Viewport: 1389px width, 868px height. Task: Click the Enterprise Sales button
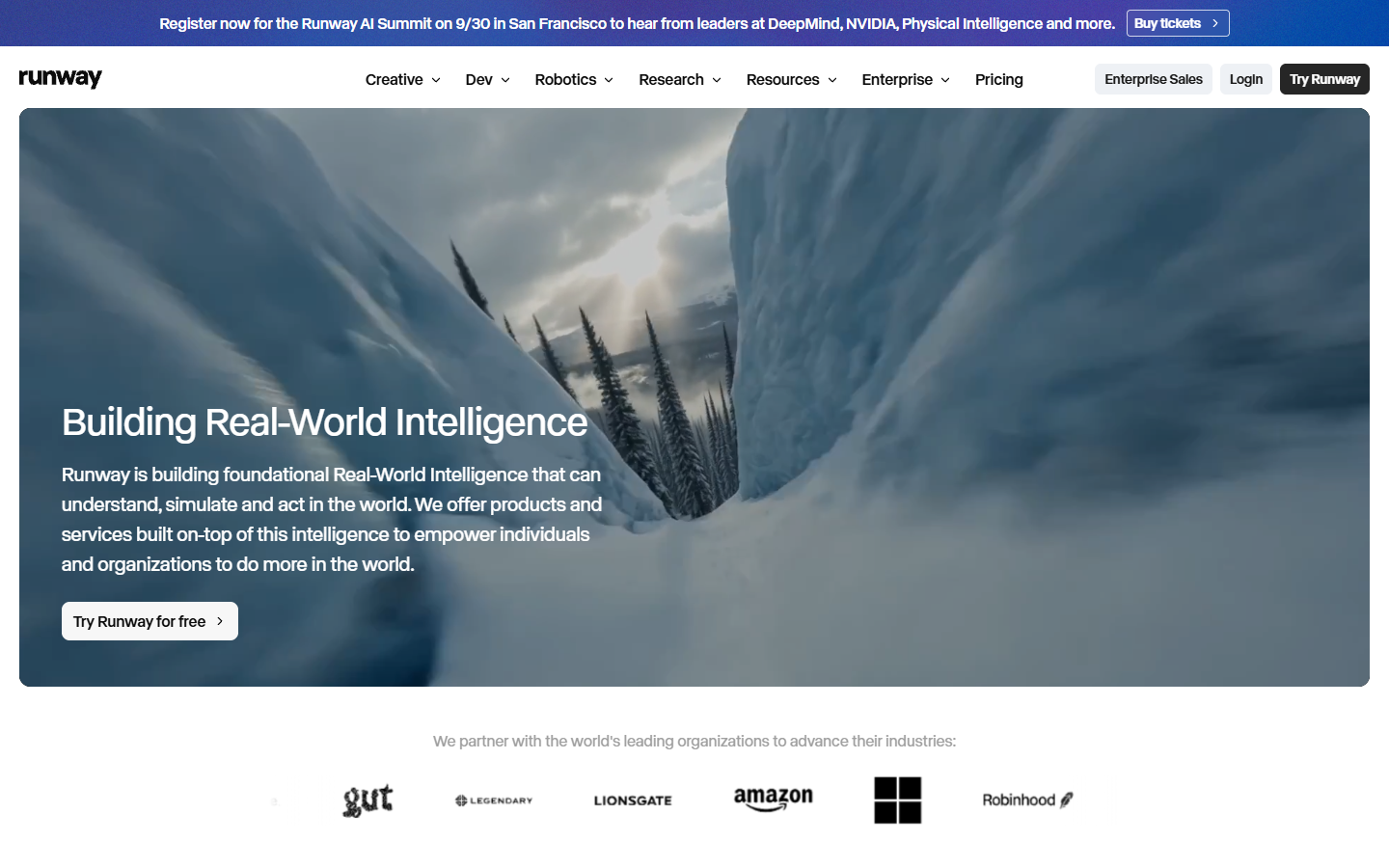tap(1154, 79)
